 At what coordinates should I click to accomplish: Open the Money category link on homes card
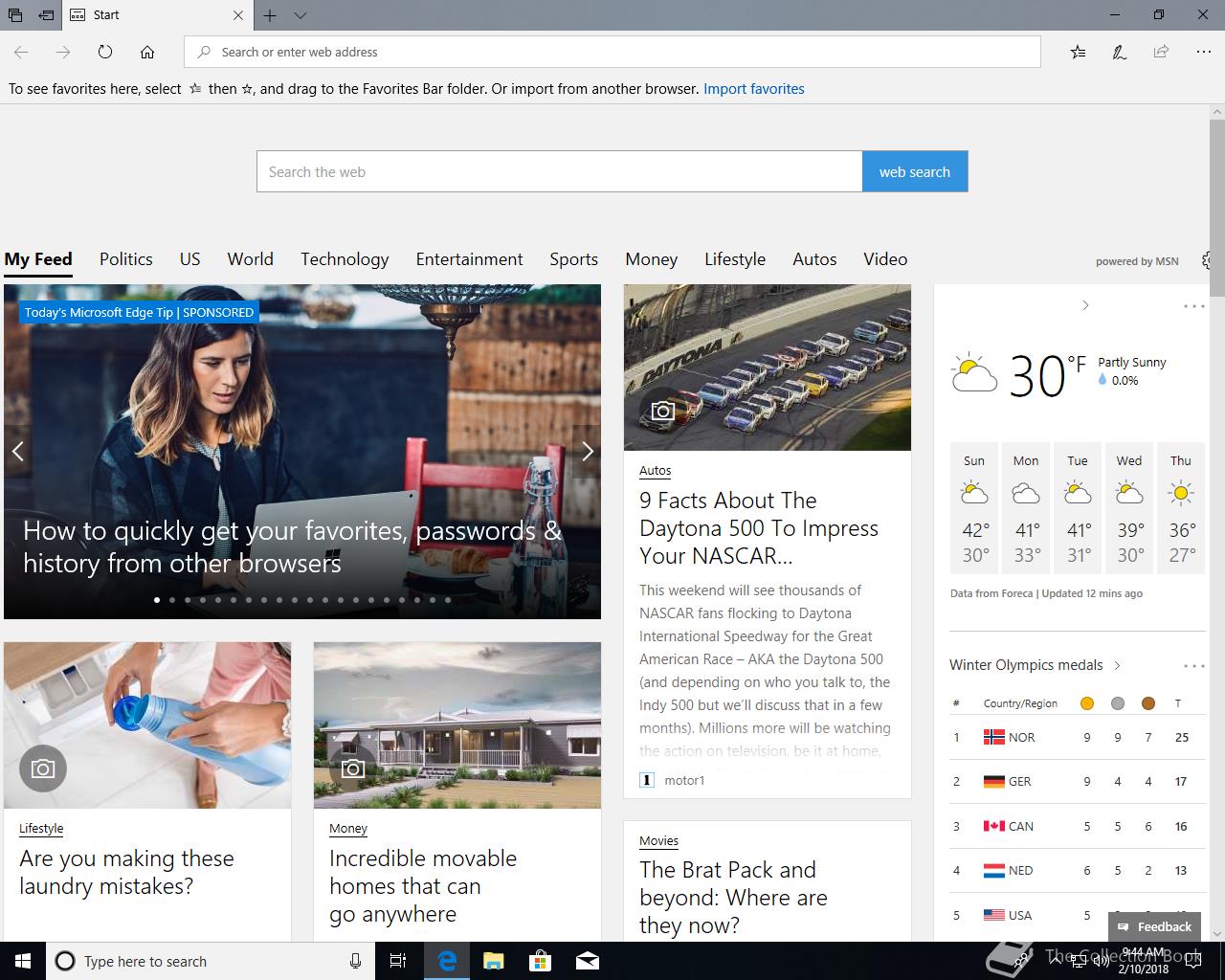click(348, 829)
